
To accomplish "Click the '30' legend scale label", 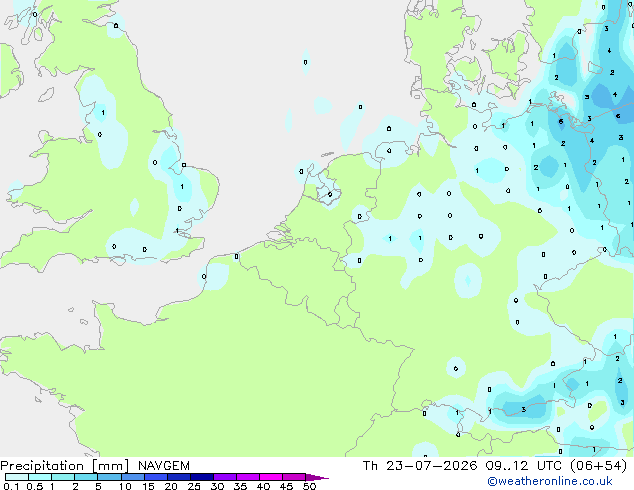I will (218, 486).
